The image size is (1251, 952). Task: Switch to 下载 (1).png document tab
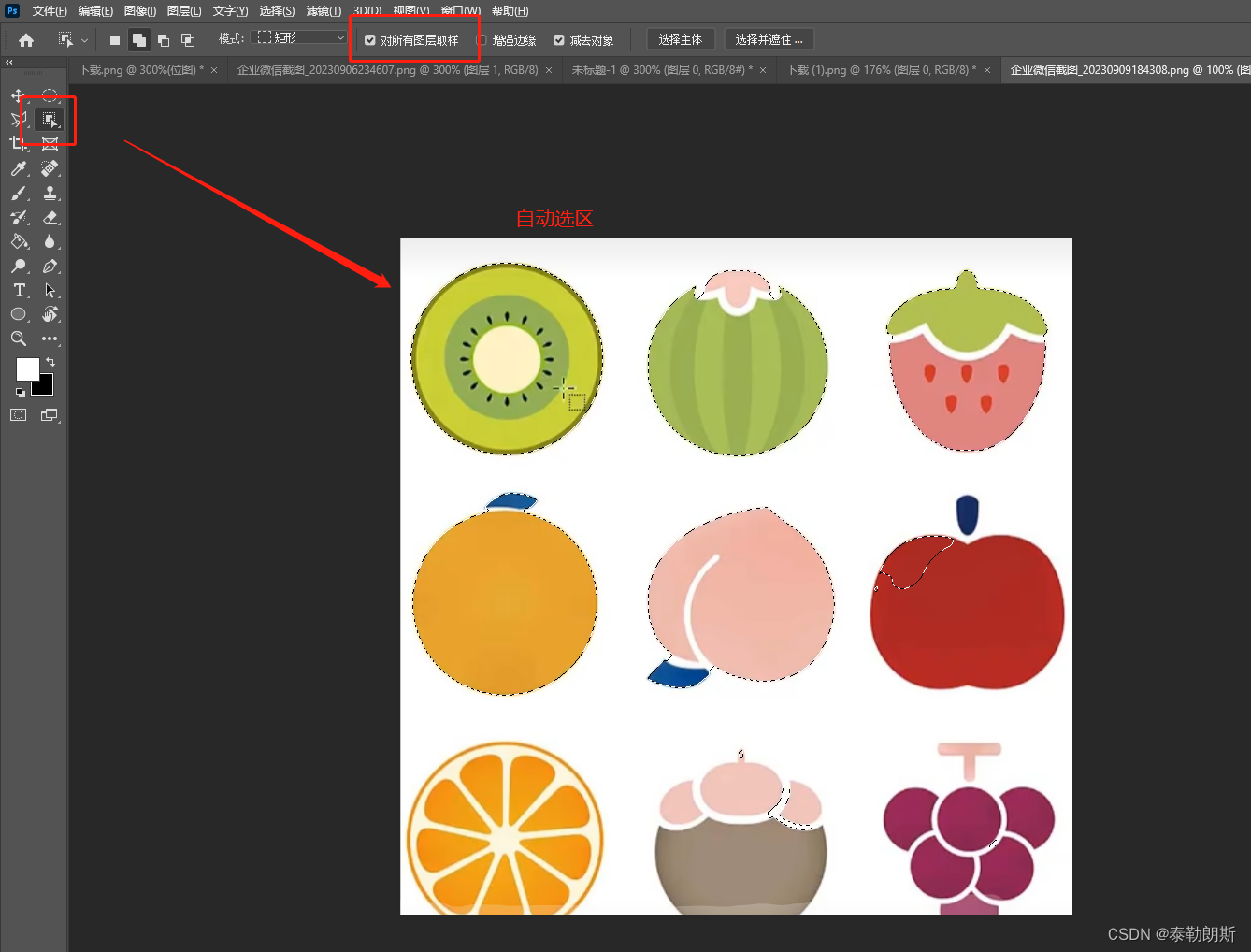pos(881,70)
